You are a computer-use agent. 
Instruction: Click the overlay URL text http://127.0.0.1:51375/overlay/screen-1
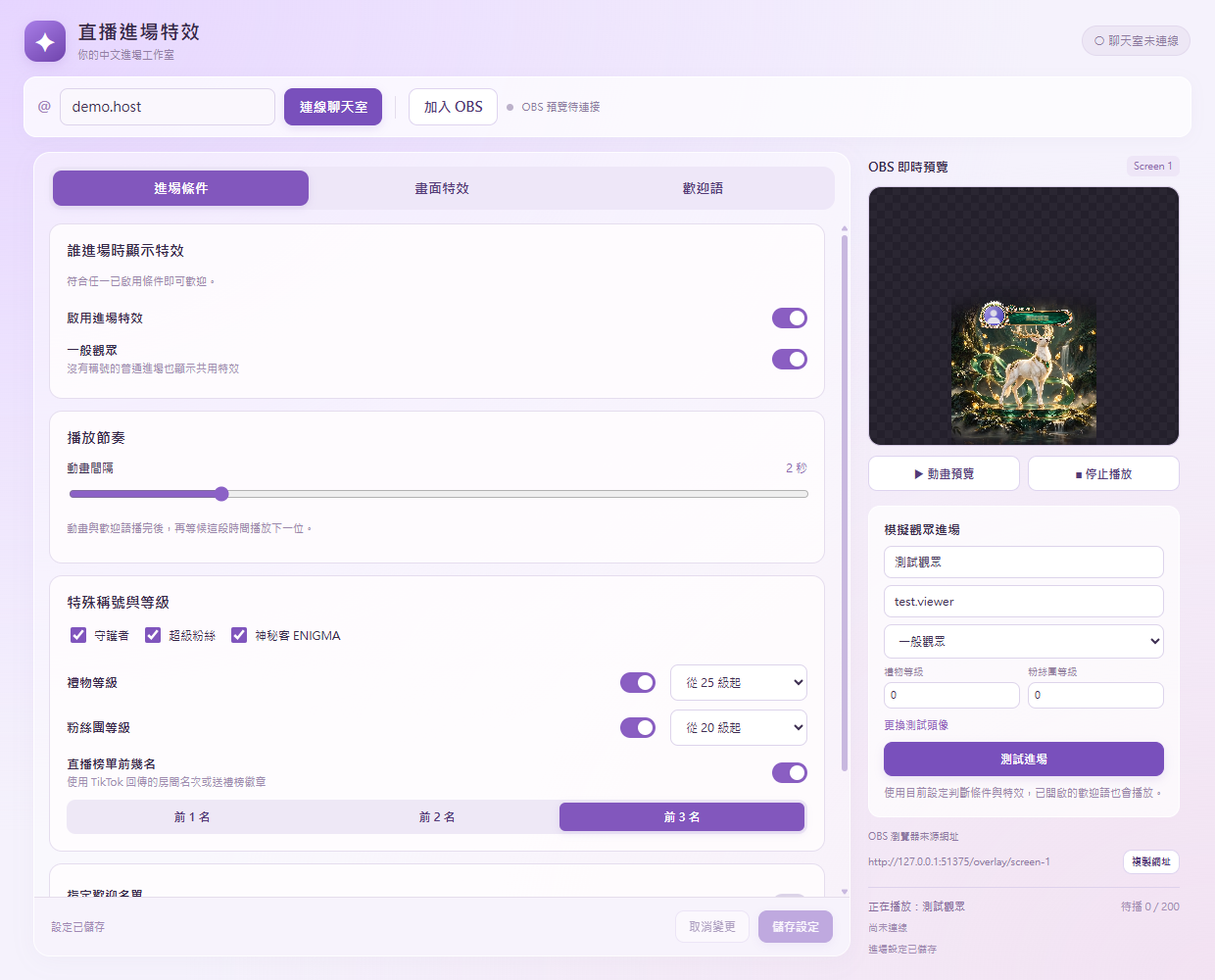pos(959,861)
